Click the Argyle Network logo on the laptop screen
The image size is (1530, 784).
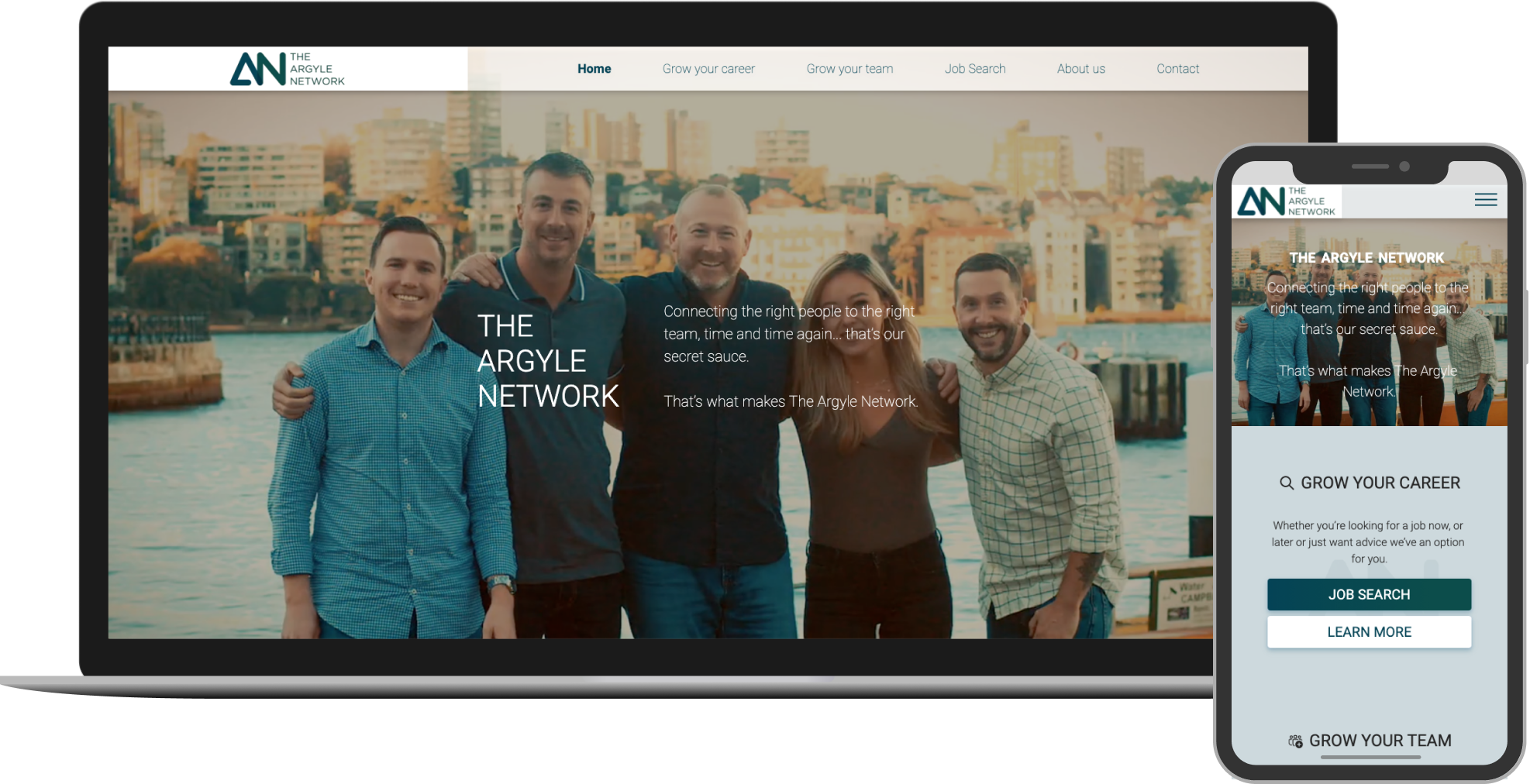click(x=288, y=69)
